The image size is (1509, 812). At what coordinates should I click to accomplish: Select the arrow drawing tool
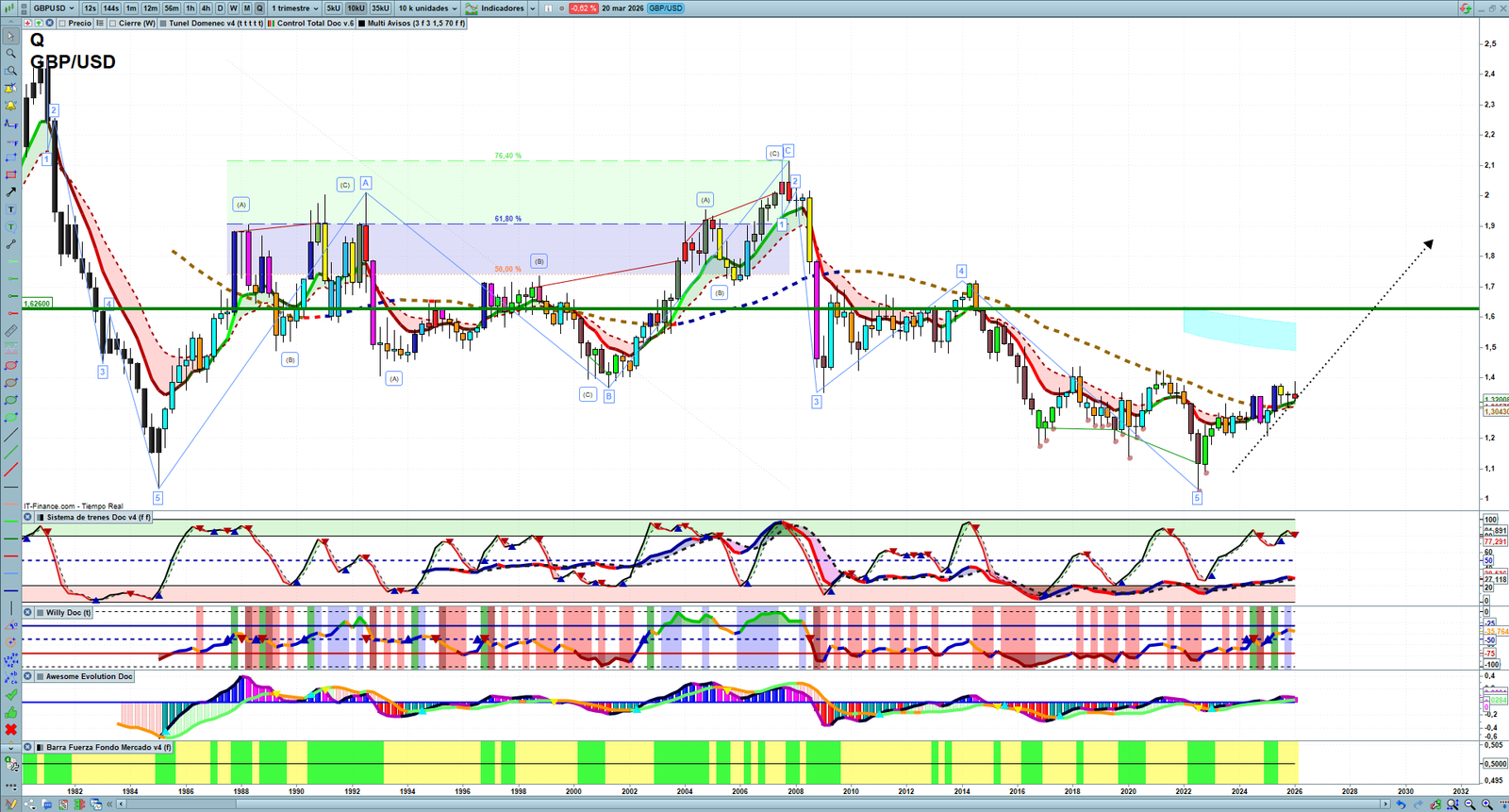point(10,192)
